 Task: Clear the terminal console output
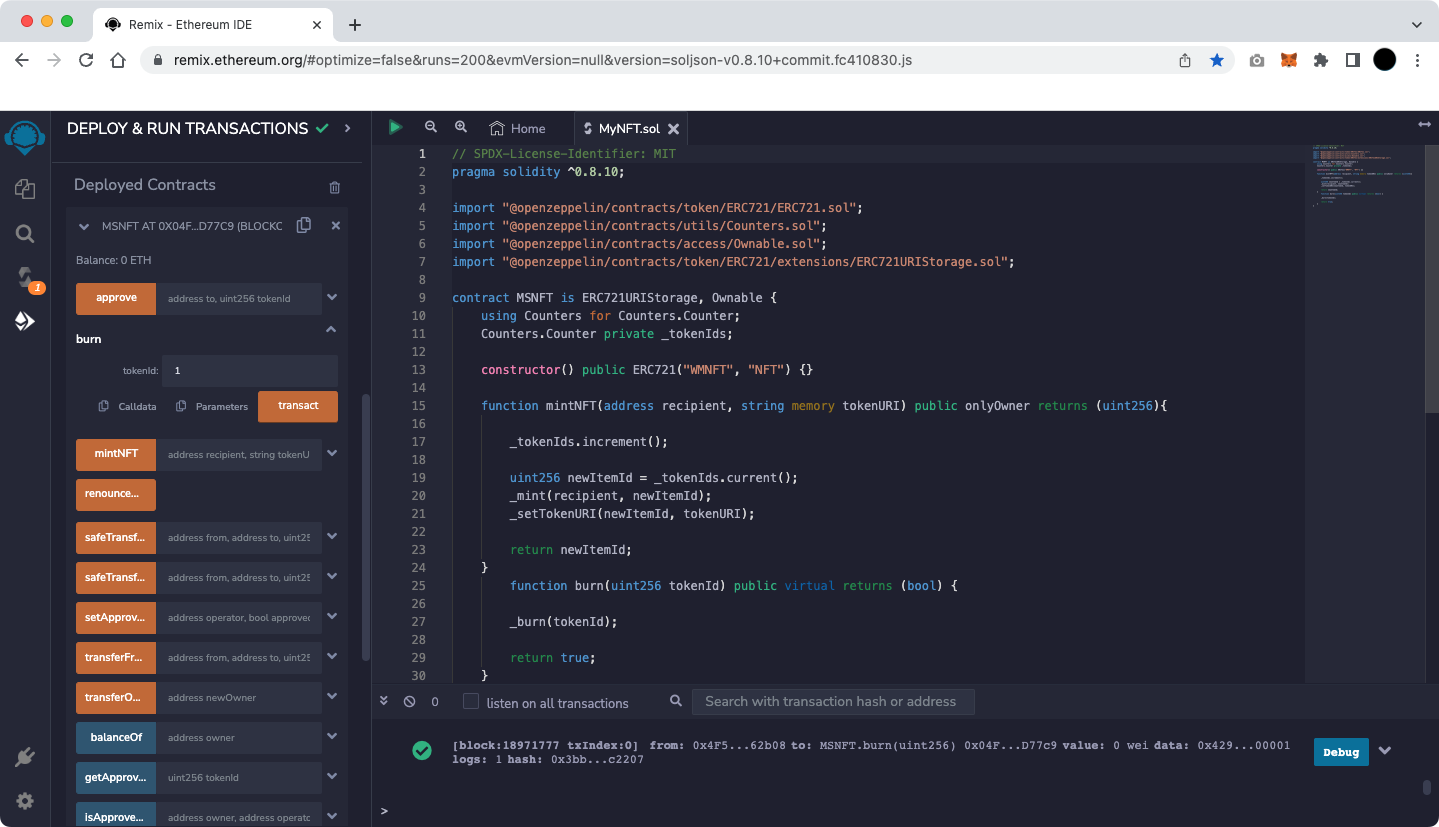[x=409, y=702]
